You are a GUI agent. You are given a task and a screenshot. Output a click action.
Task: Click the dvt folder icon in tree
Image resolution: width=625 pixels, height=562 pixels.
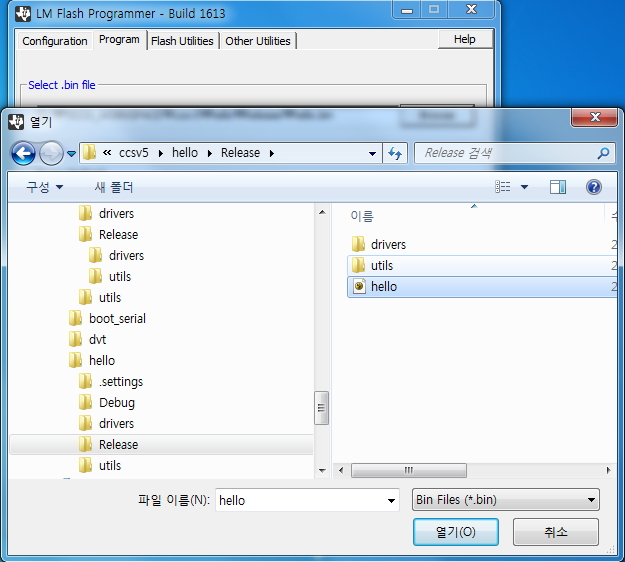click(76, 340)
